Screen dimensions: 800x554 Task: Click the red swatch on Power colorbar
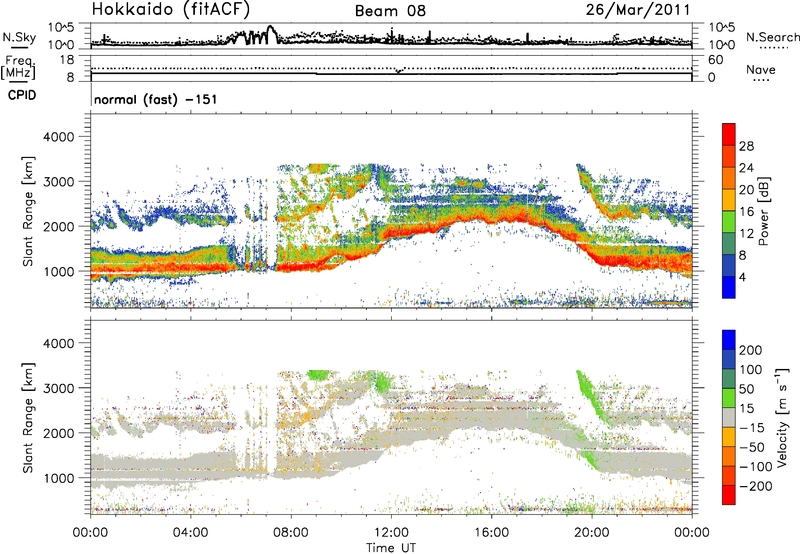point(729,135)
